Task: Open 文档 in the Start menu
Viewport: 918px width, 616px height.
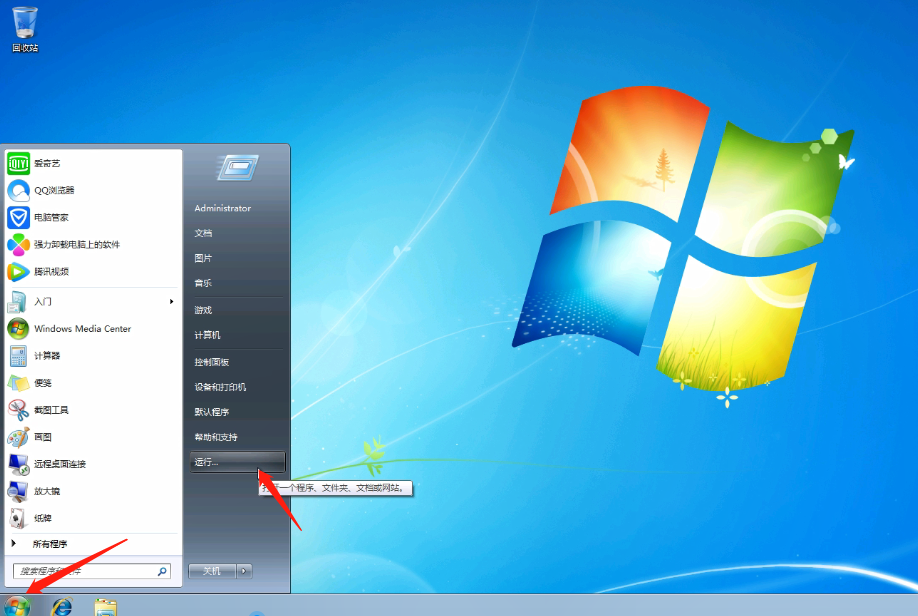Action: (x=203, y=233)
